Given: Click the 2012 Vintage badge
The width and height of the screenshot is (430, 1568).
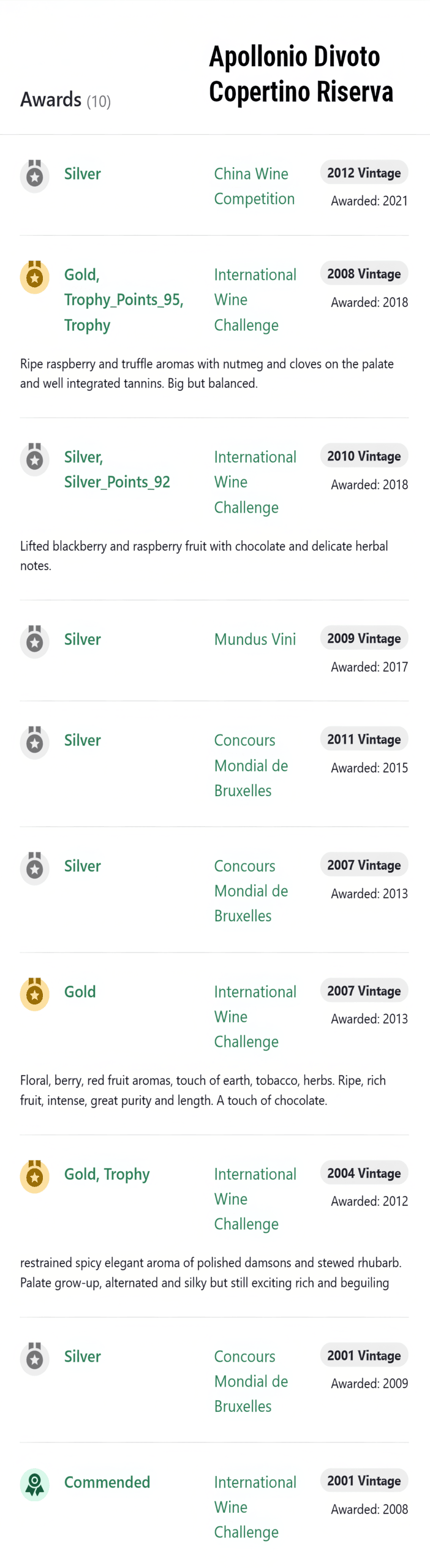Looking at the screenshot, I should [364, 173].
